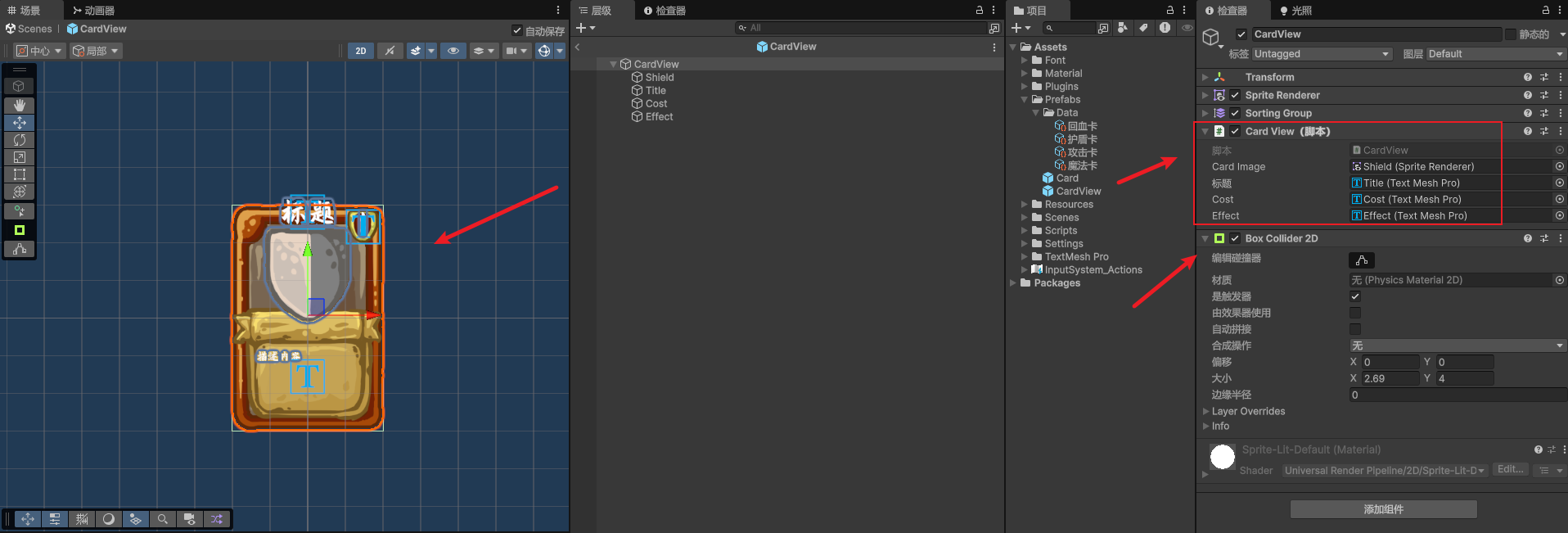The image size is (1568, 533).
Task: Click grid snapping icon in bottom scene overlay
Action: [x=82, y=519]
